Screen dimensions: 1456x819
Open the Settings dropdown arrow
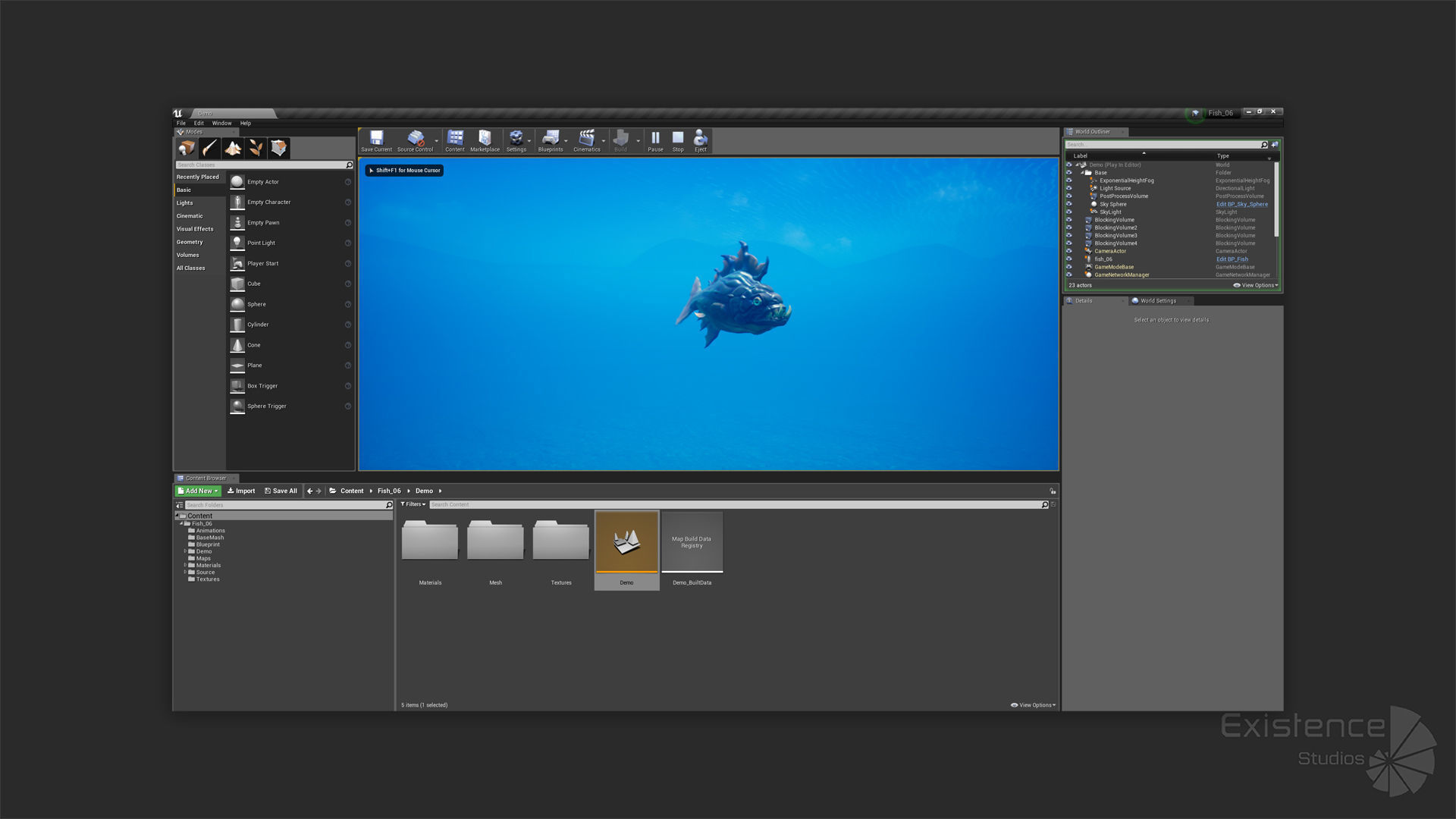529,141
